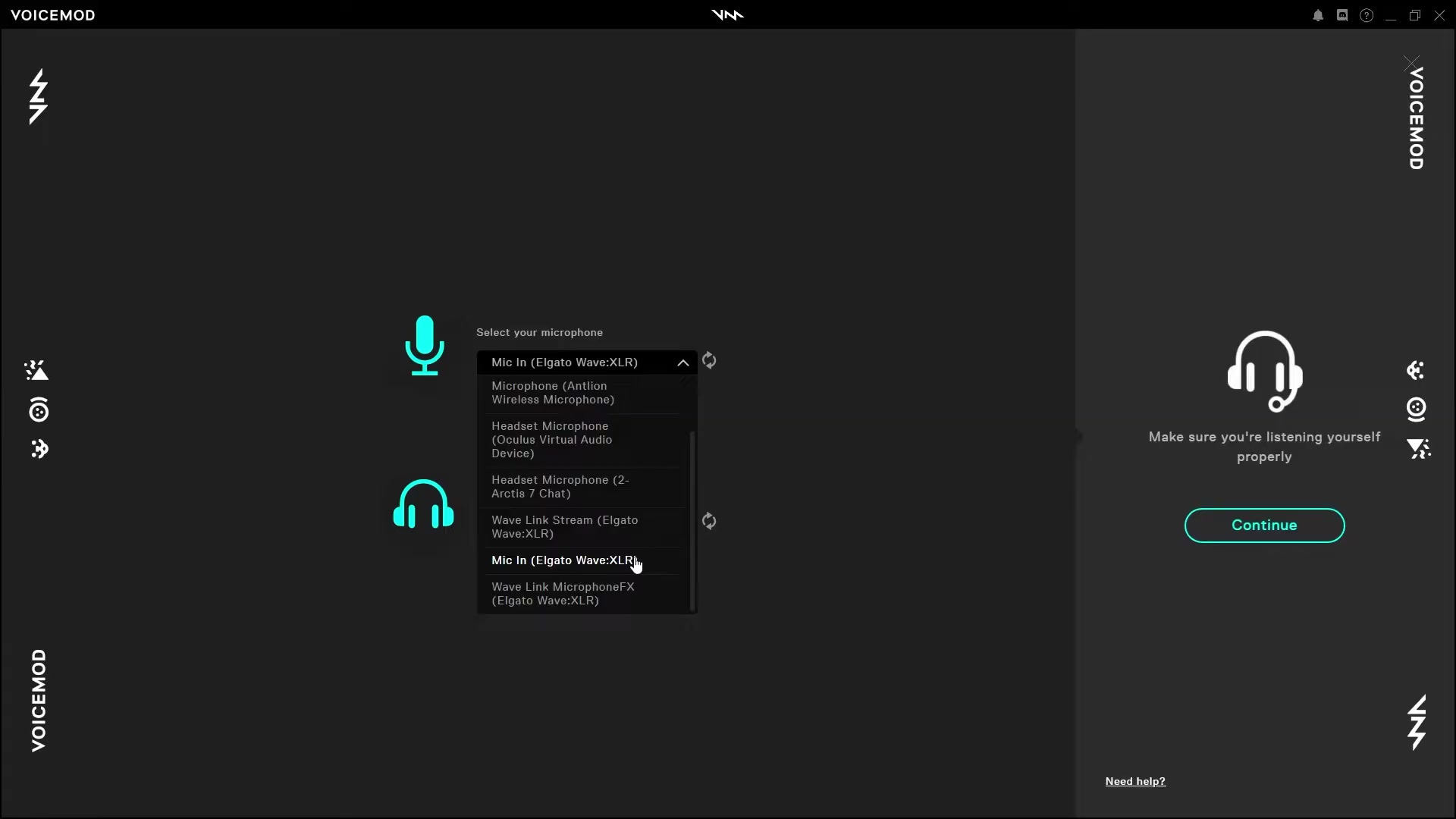This screenshot has height=819, width=1456.
Task: Select Microphone (Antlion Wireless Microphone)
Action: point(553,393)
